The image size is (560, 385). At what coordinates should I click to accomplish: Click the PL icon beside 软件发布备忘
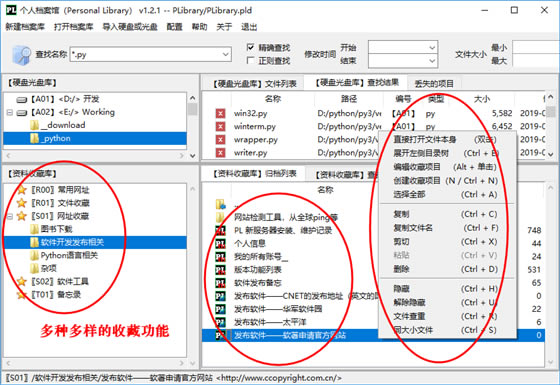pyautogui.click(x=220, y=283)
